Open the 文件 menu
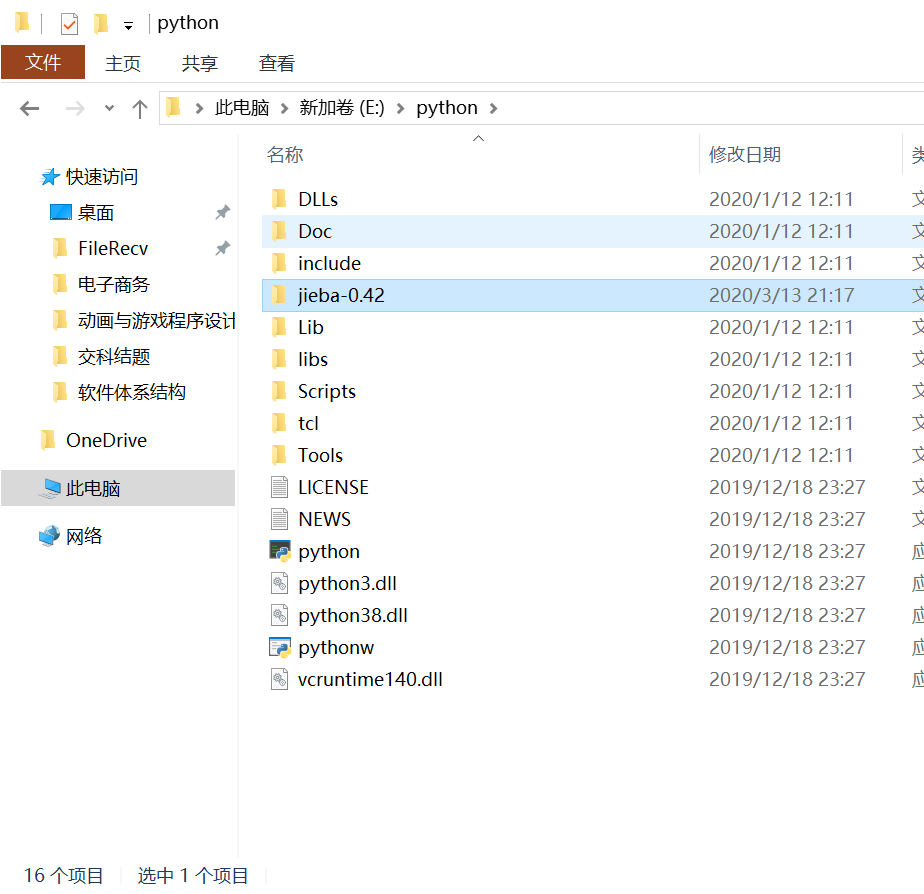This screenshot has width=924, height=894. 43,62
